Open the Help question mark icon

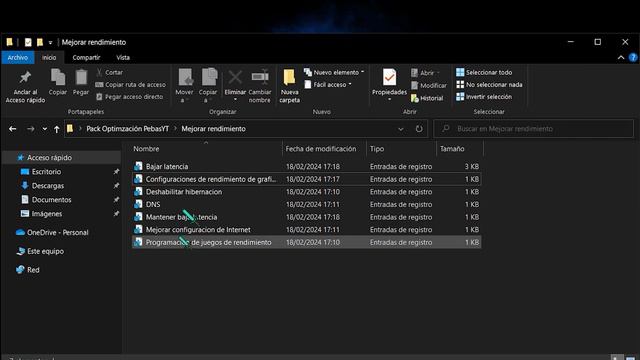(633, 58)
